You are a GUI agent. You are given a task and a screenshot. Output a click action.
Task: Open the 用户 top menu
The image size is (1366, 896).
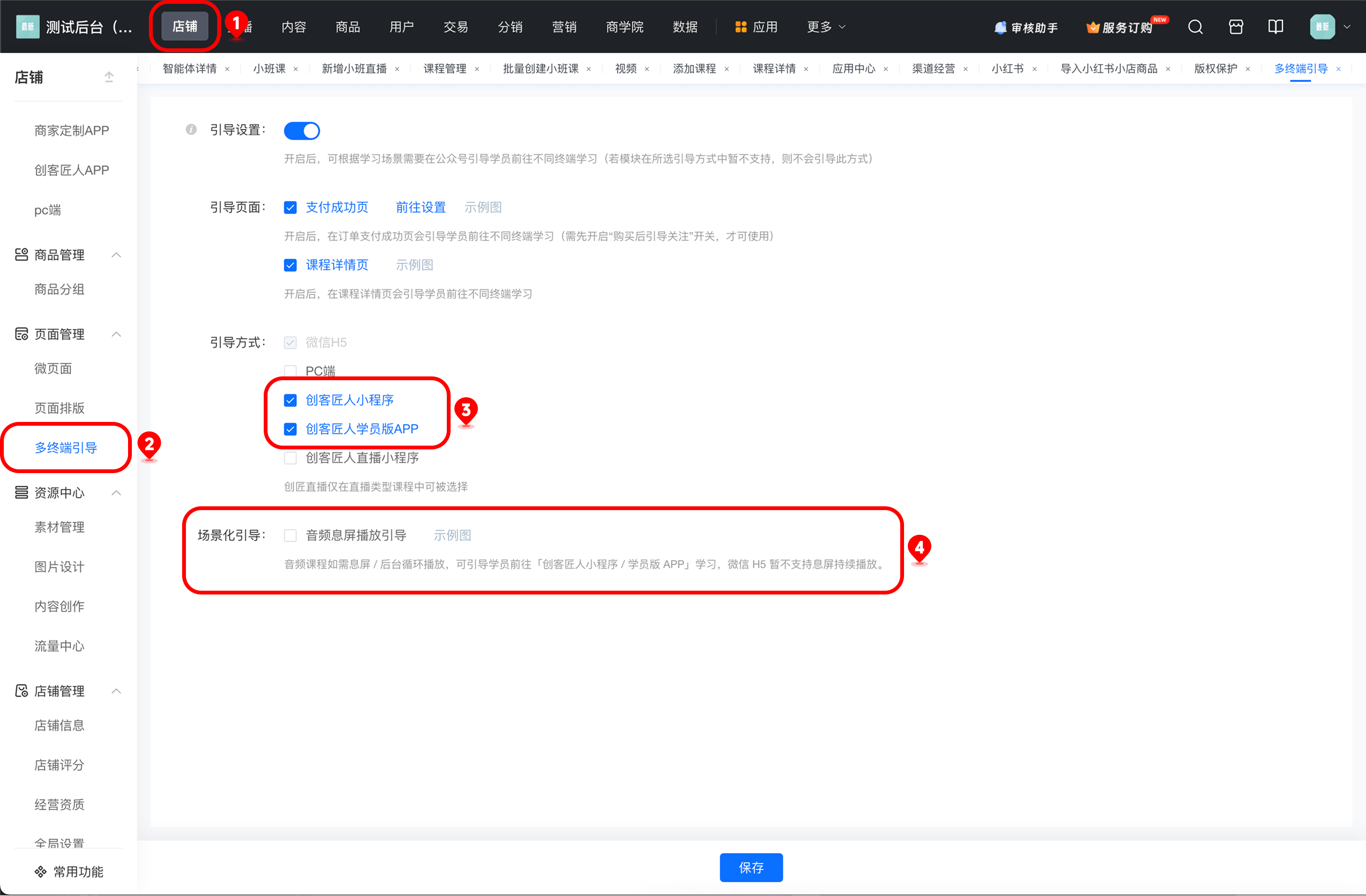tap(402, 27)
